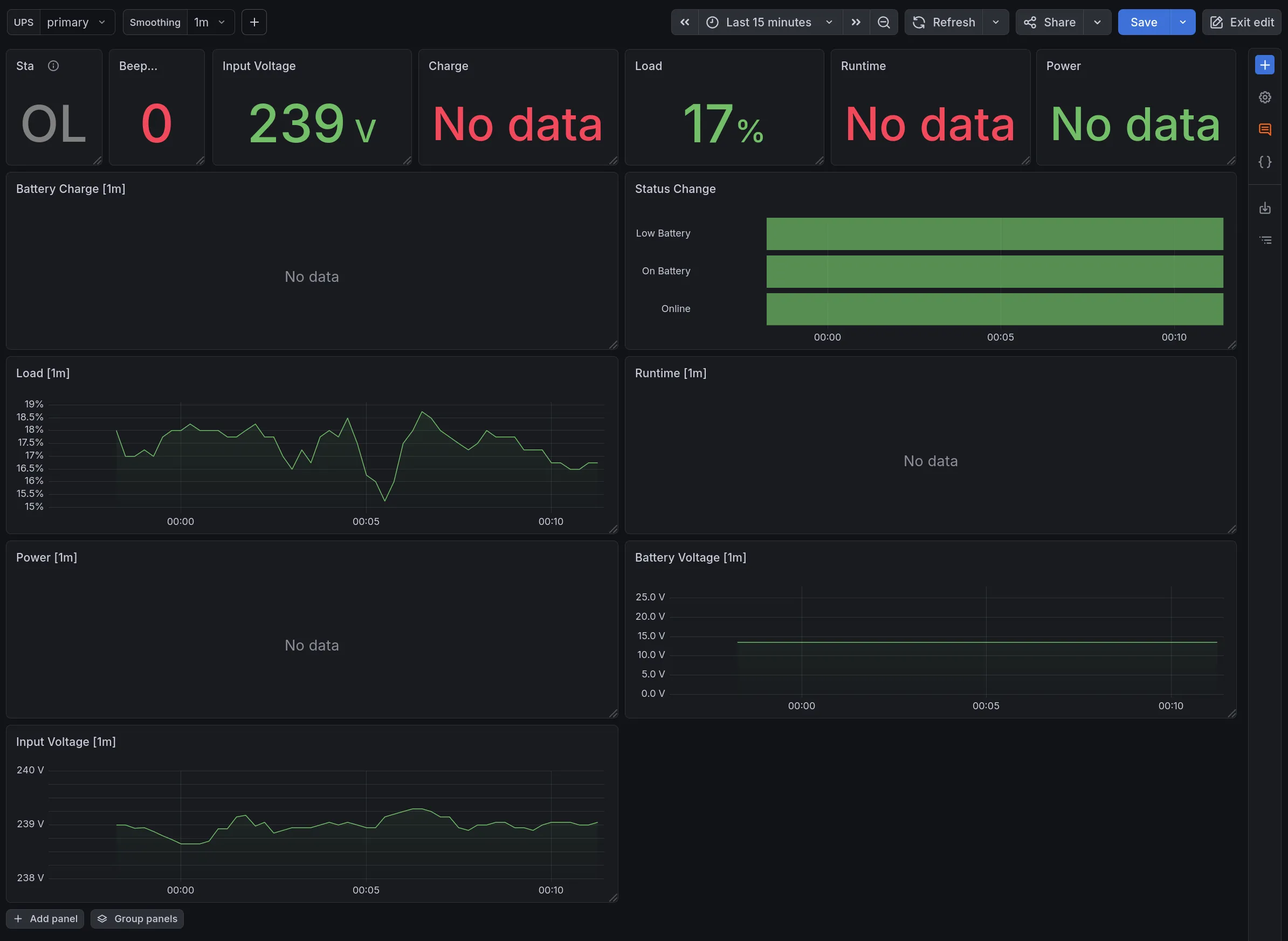Open JSON model curly braces icon
Screen dimensions: 1288x941
tap(1264, 162)
